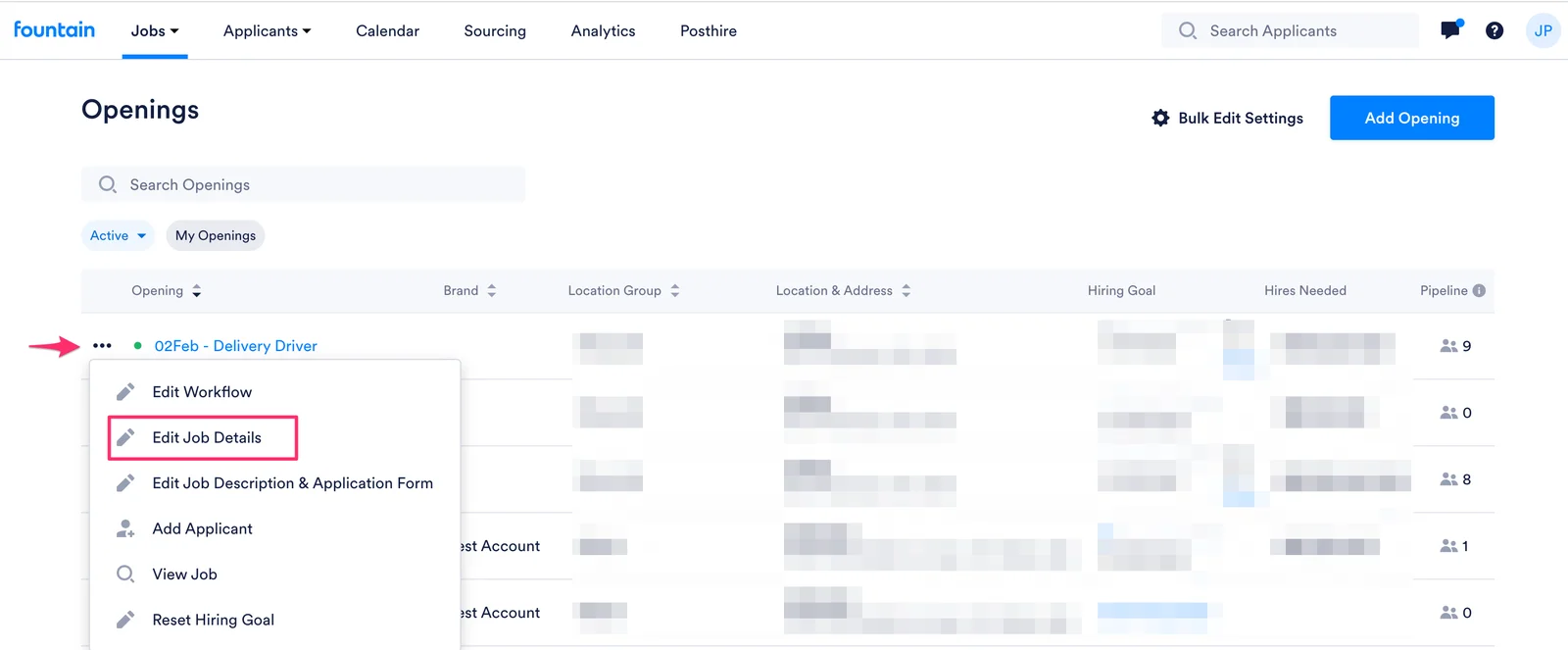
Task: Open the chat messages icon
Action: (1450, 30)
